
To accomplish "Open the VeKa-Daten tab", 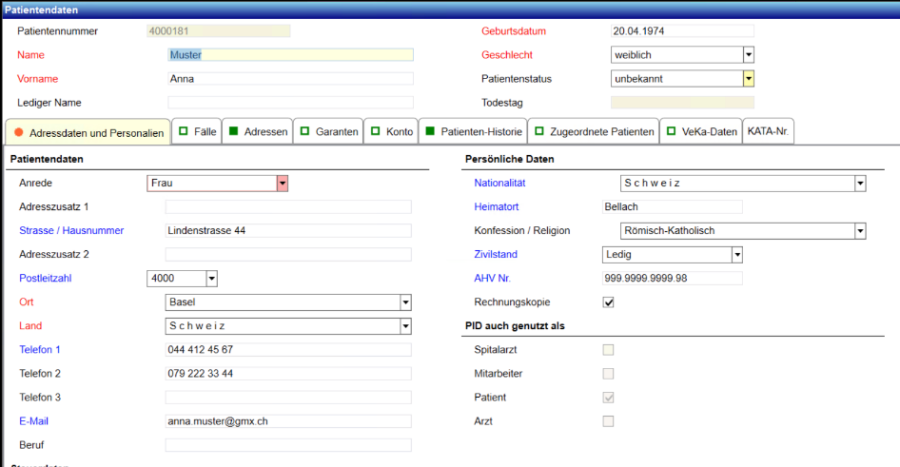I will (x=699, y=132).
